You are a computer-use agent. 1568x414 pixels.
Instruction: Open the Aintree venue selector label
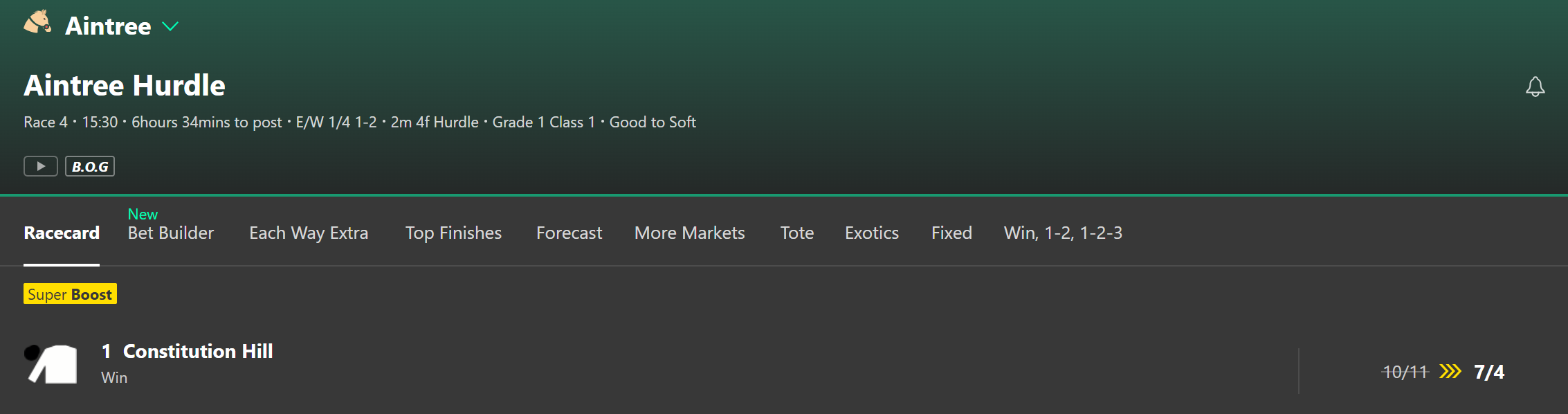[x=108, y=26]
